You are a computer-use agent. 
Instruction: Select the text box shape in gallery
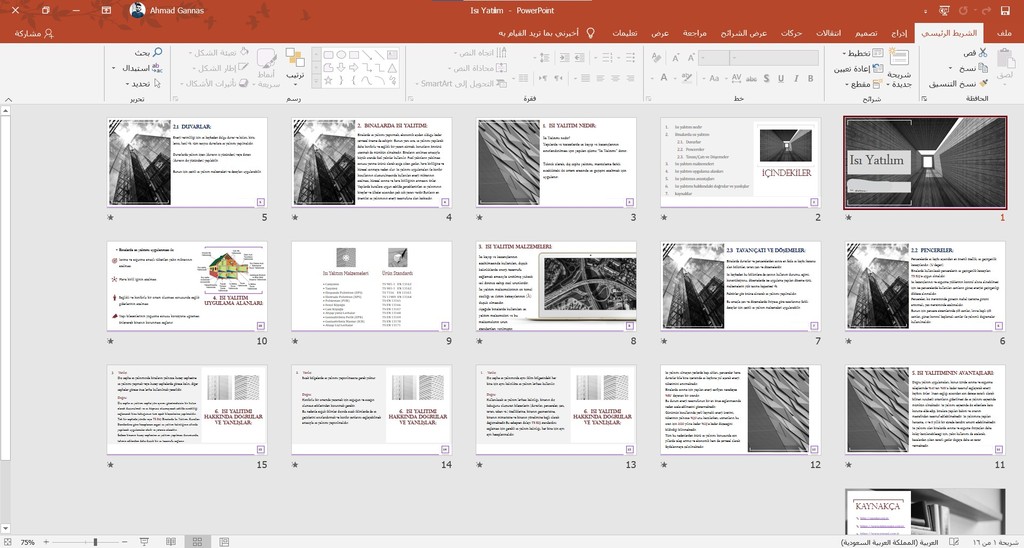pyautogui.click(x=392, y=55)
